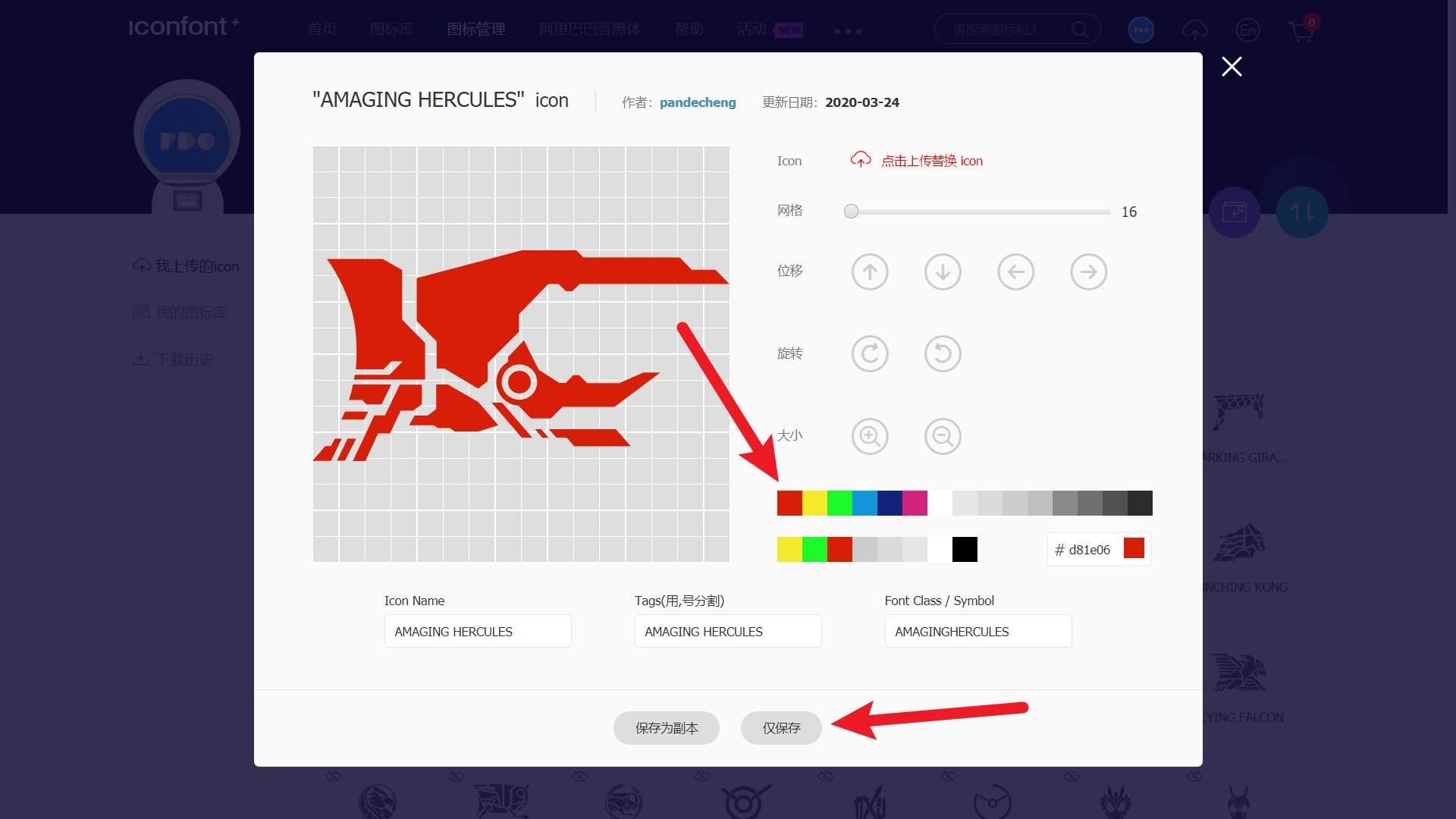Shift icon right with right arrow
The width and height of the screenshot is (1456, 819).
(1088, 271)
